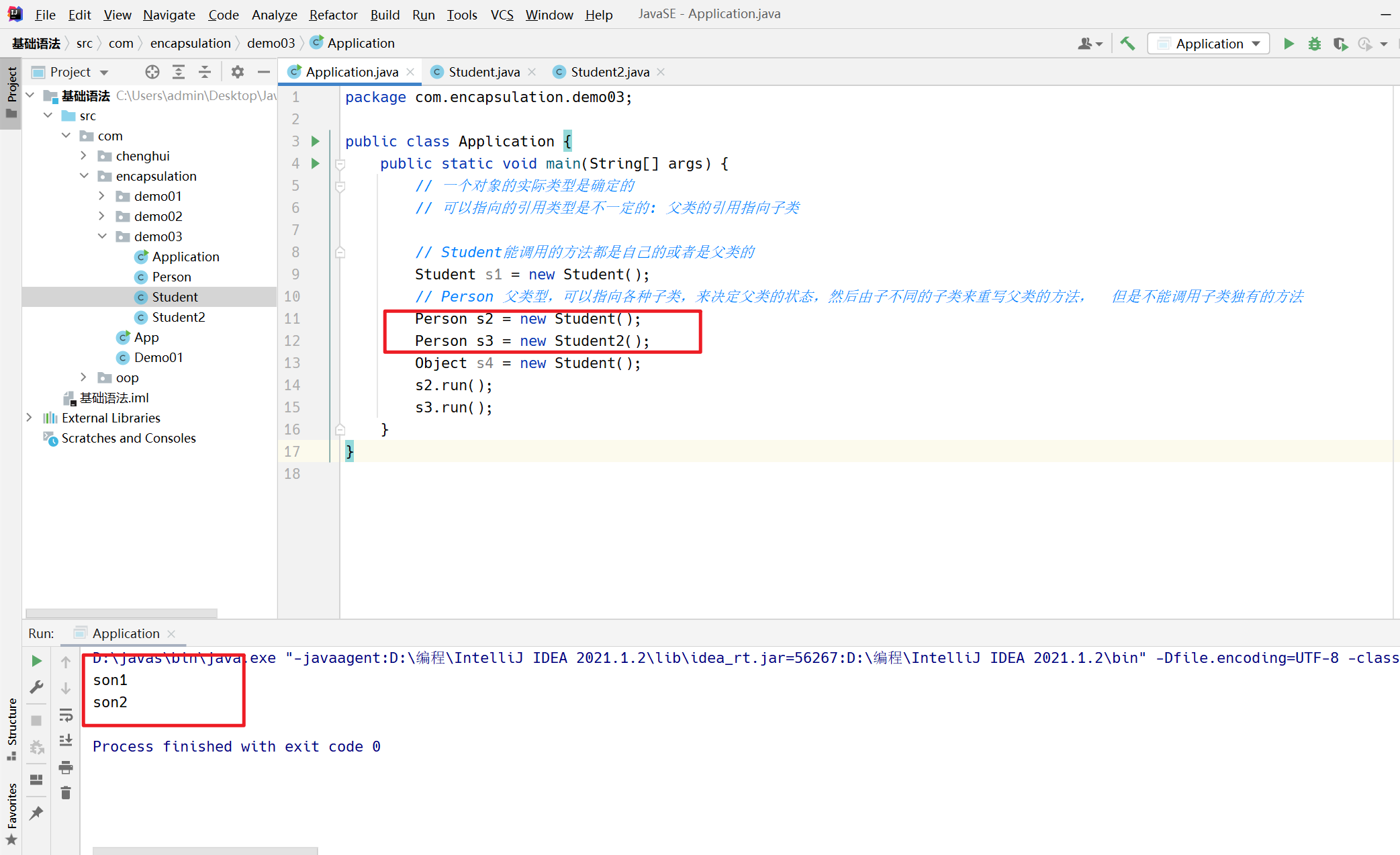Run with coverage shield icon

[x=1340, y=44]
